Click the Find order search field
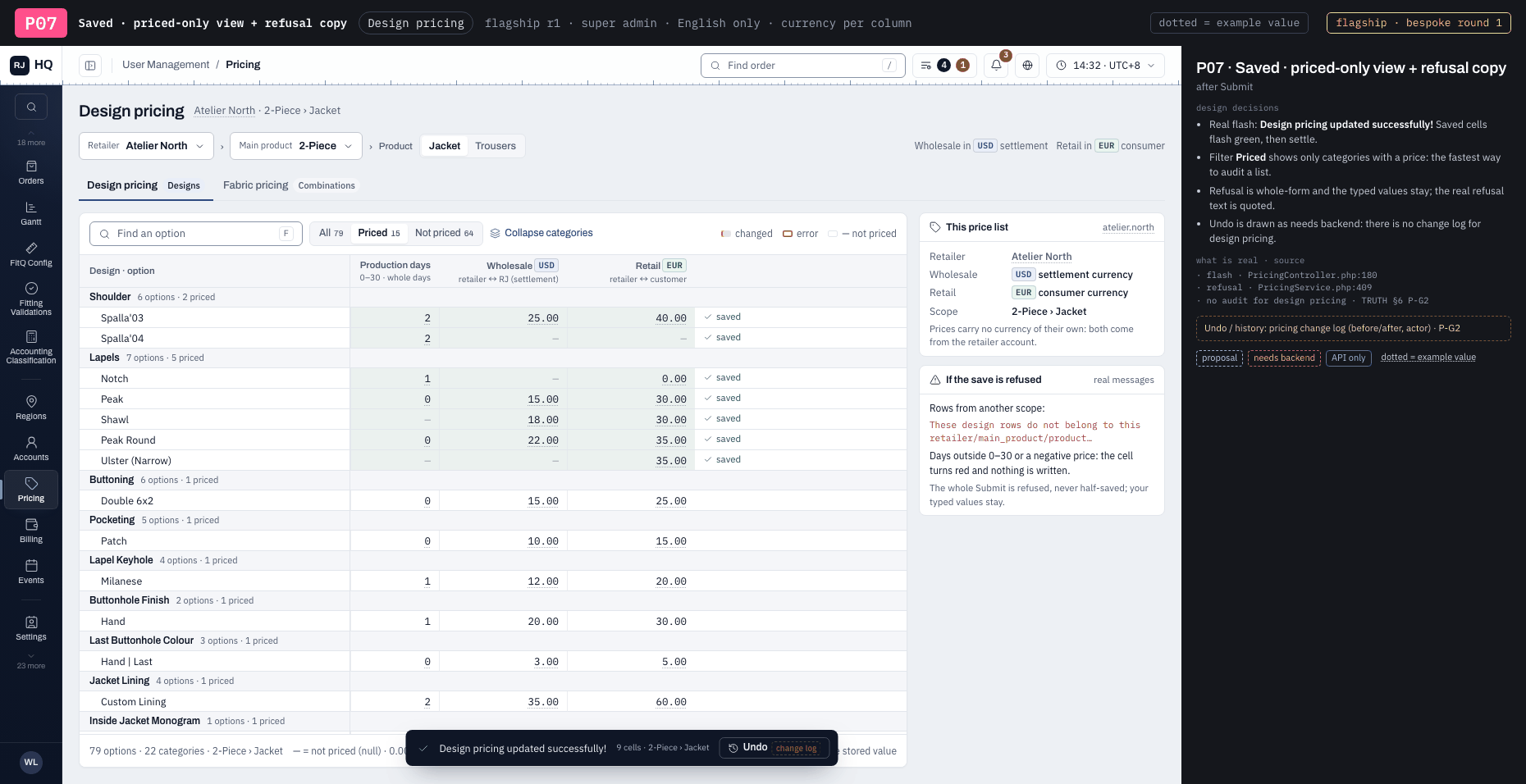The width and height of the screenshot is (1526, 784). coord(802,66)
